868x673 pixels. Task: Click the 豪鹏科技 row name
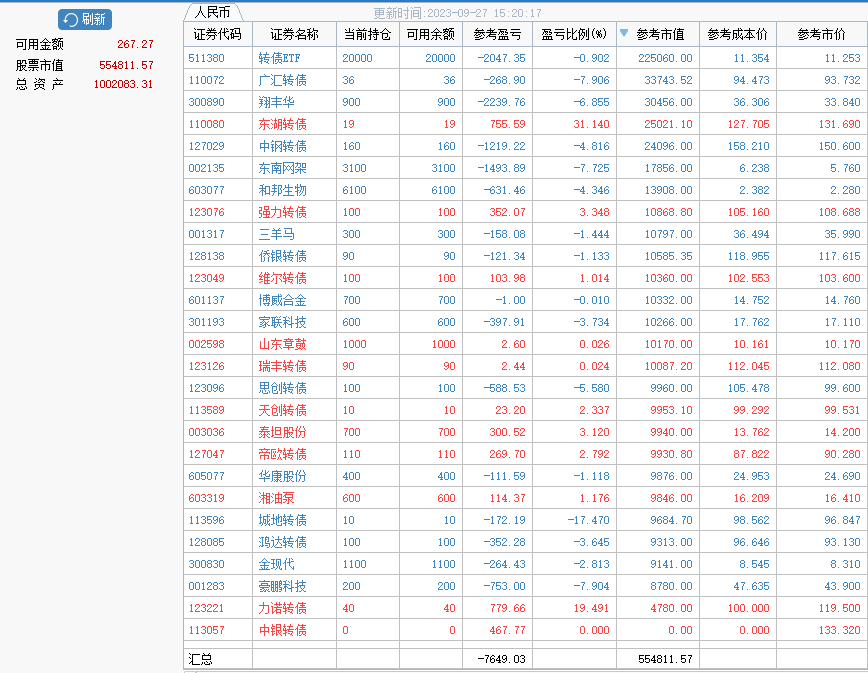pyautogui.click(x=282, y=586)
